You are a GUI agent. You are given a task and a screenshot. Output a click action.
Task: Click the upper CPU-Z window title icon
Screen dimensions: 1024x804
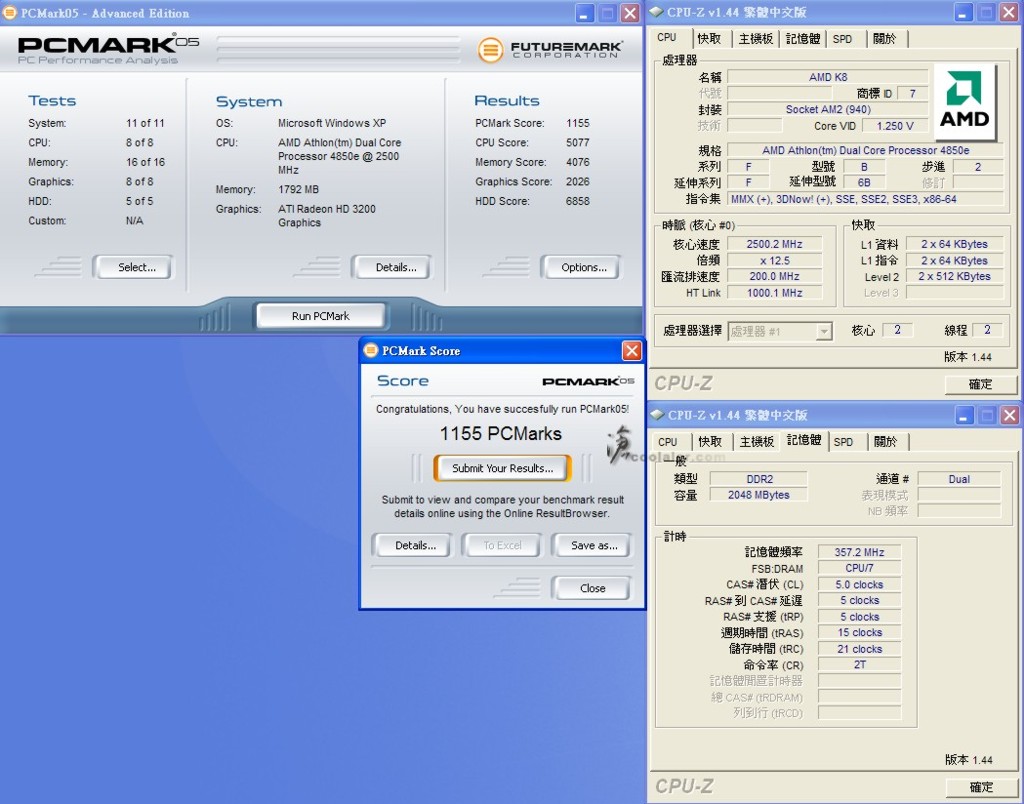[656, 12]
